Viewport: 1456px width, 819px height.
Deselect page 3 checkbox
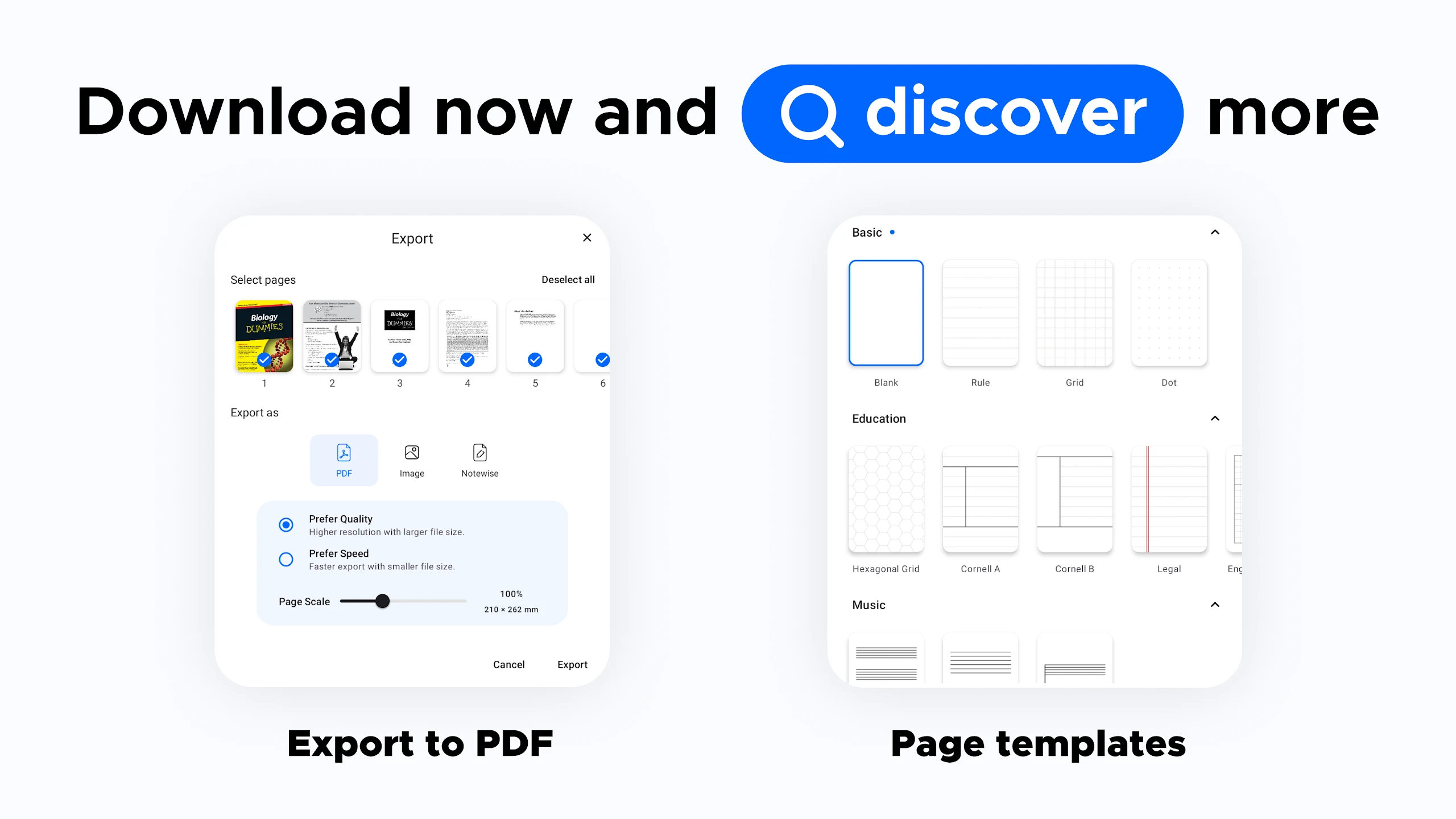point(399,359)
